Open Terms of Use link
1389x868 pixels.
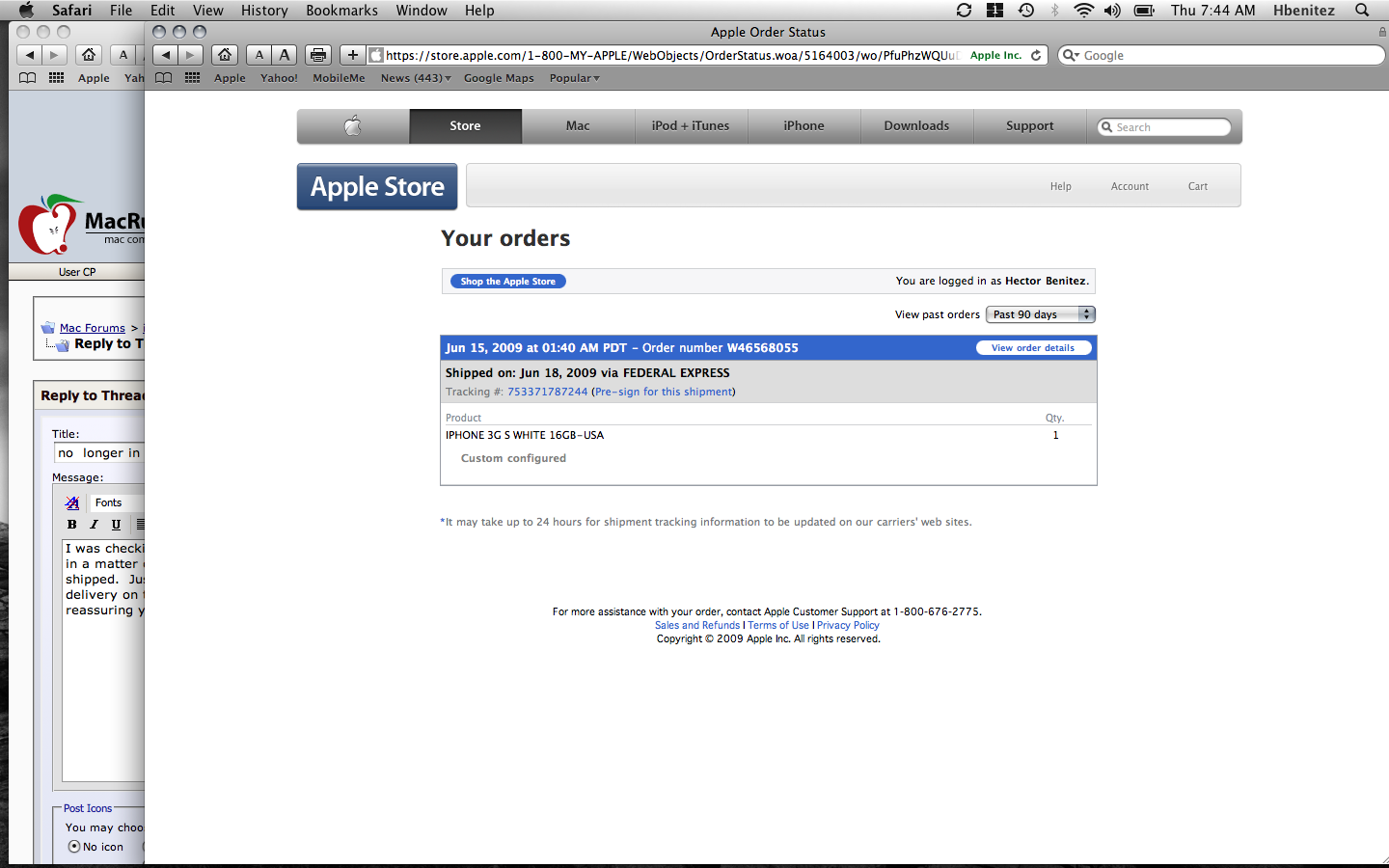pyautogui.click(x=778, y=625)
